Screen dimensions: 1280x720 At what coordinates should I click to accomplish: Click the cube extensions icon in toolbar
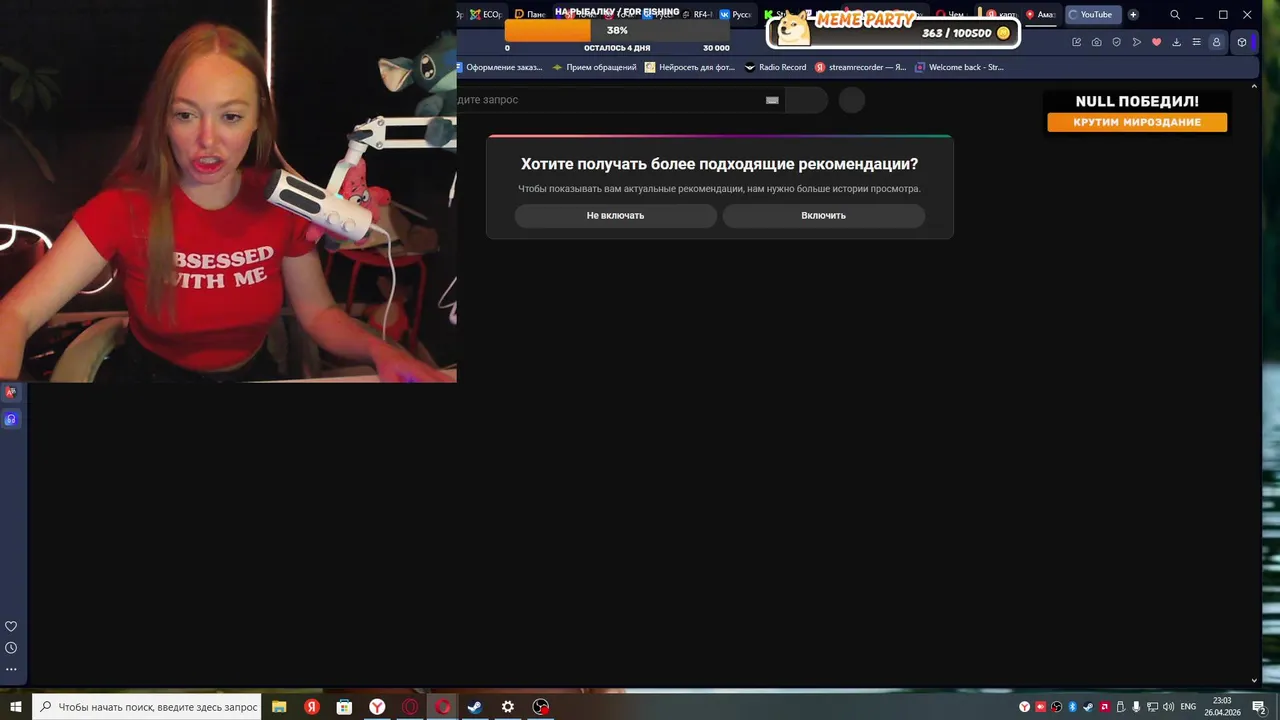1242,42
